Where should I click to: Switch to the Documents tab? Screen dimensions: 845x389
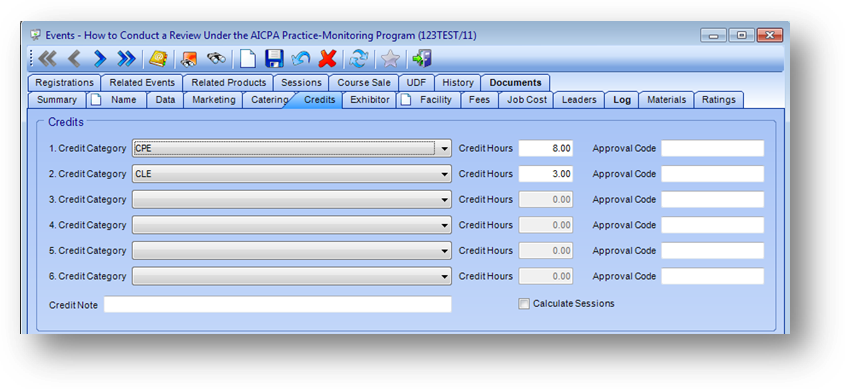click(x=515, y=83)
